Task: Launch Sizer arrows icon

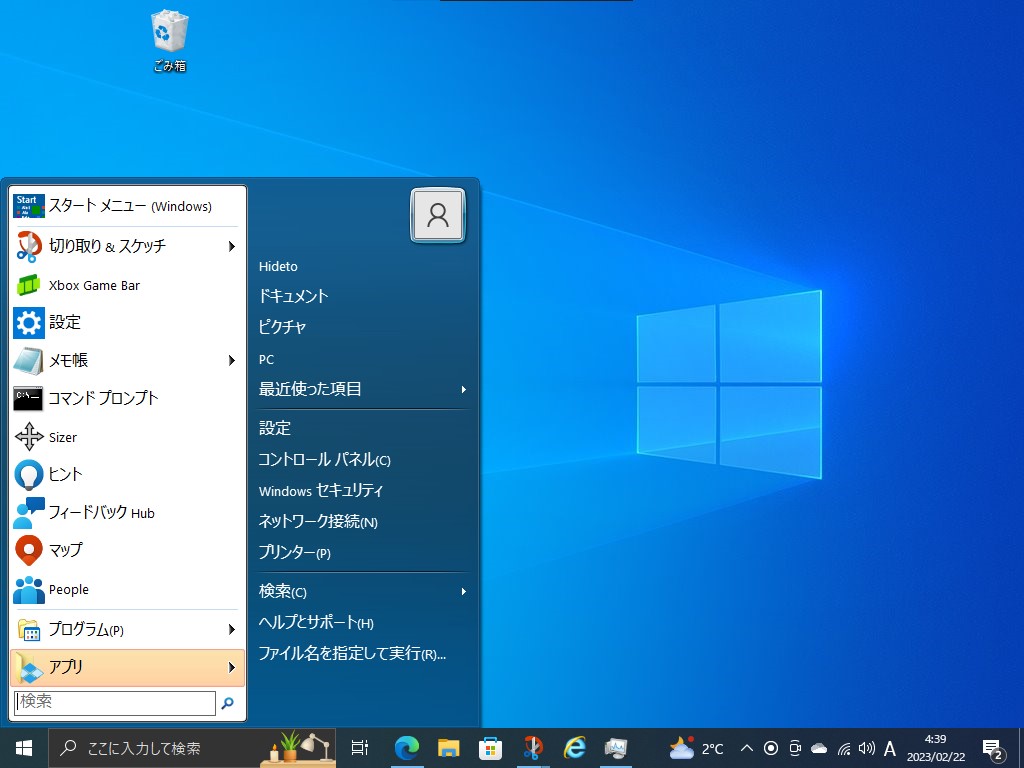Action: (x=29, y=436)
